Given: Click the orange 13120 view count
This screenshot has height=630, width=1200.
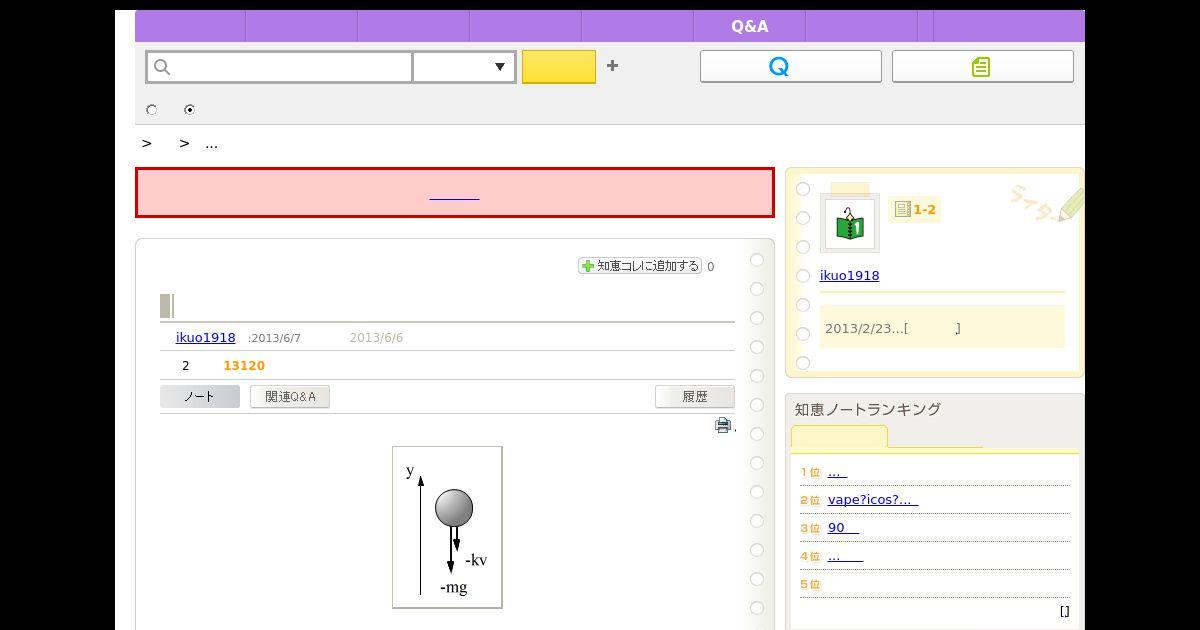Looking at the screenshot, I should click(x=244, y=366).
